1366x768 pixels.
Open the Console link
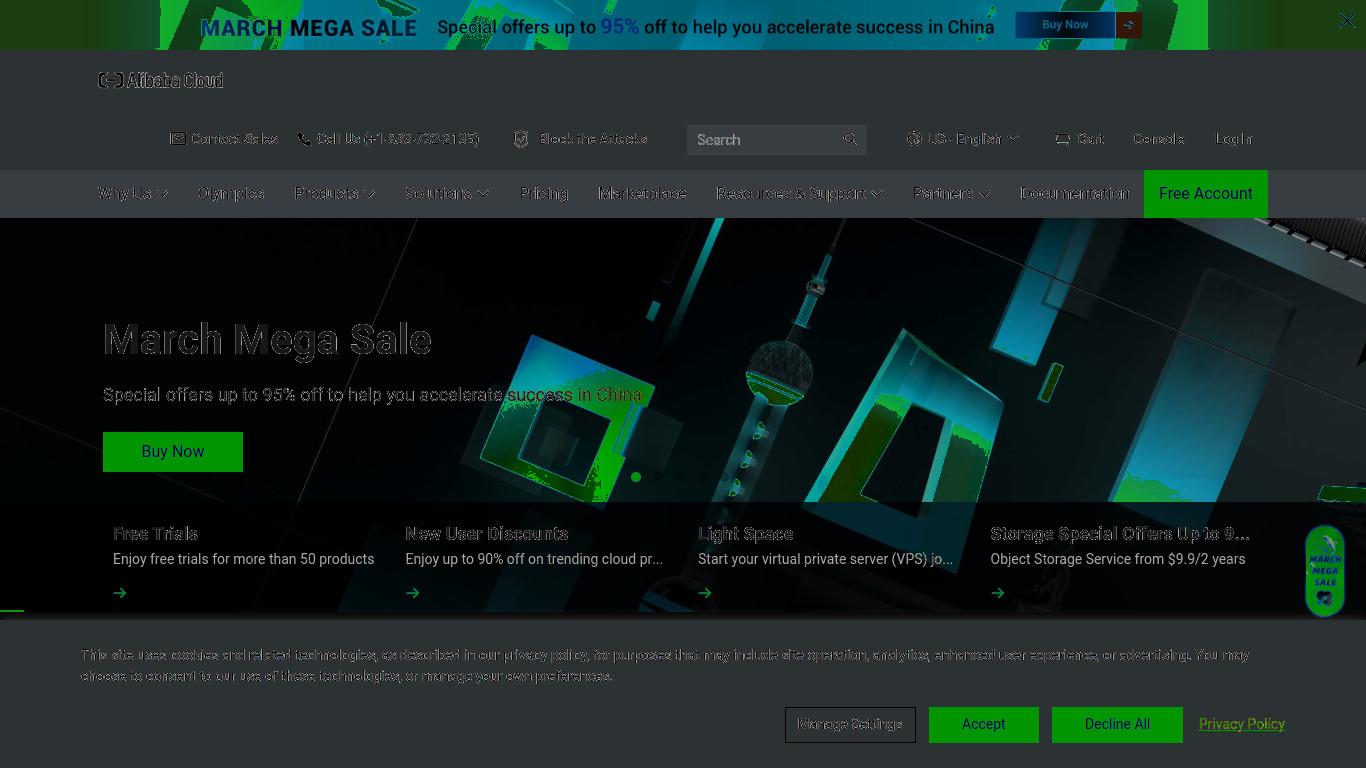coord(1159,139)
